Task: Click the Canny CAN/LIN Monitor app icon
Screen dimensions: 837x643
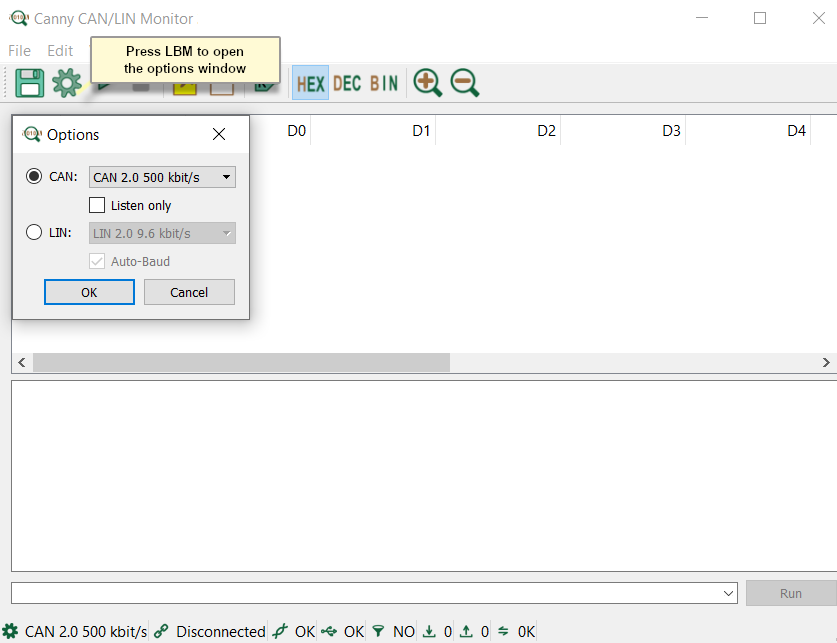Action: (x=19, y=18)
